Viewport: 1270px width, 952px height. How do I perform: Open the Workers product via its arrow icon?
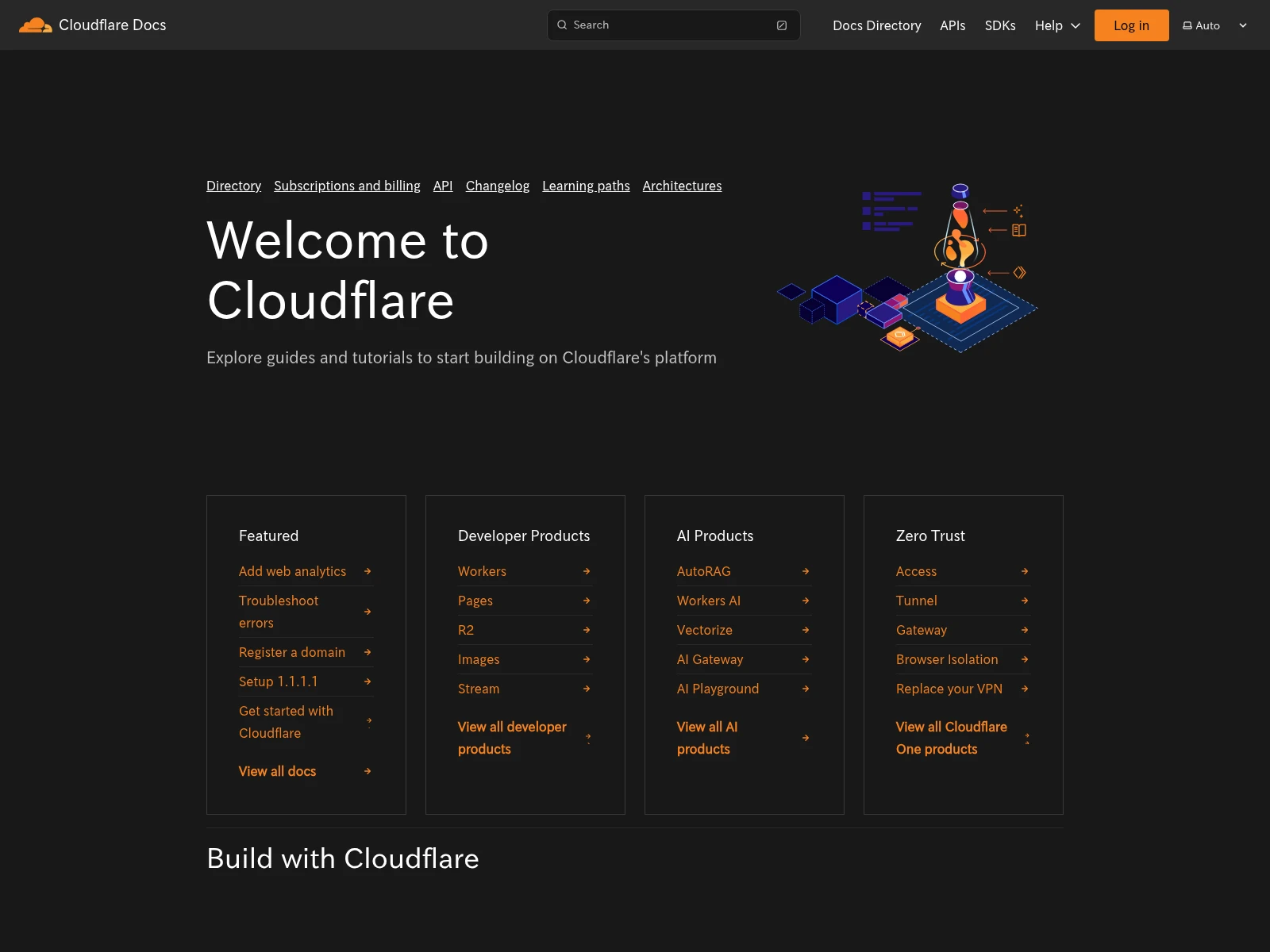click(586, 571)
